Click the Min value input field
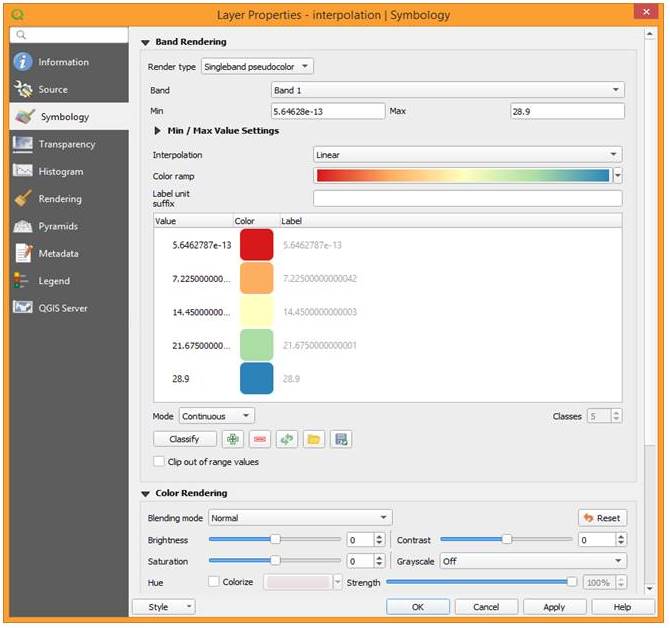The width and height of the screenshot is (670, 628). click(328, 112)
